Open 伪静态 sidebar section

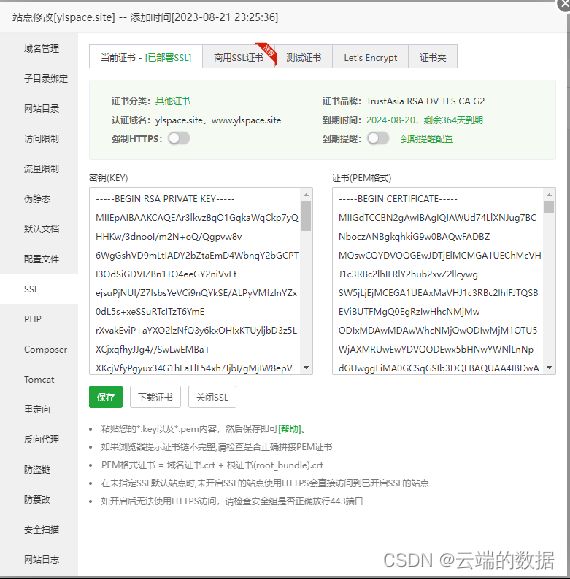click(37, 199)
